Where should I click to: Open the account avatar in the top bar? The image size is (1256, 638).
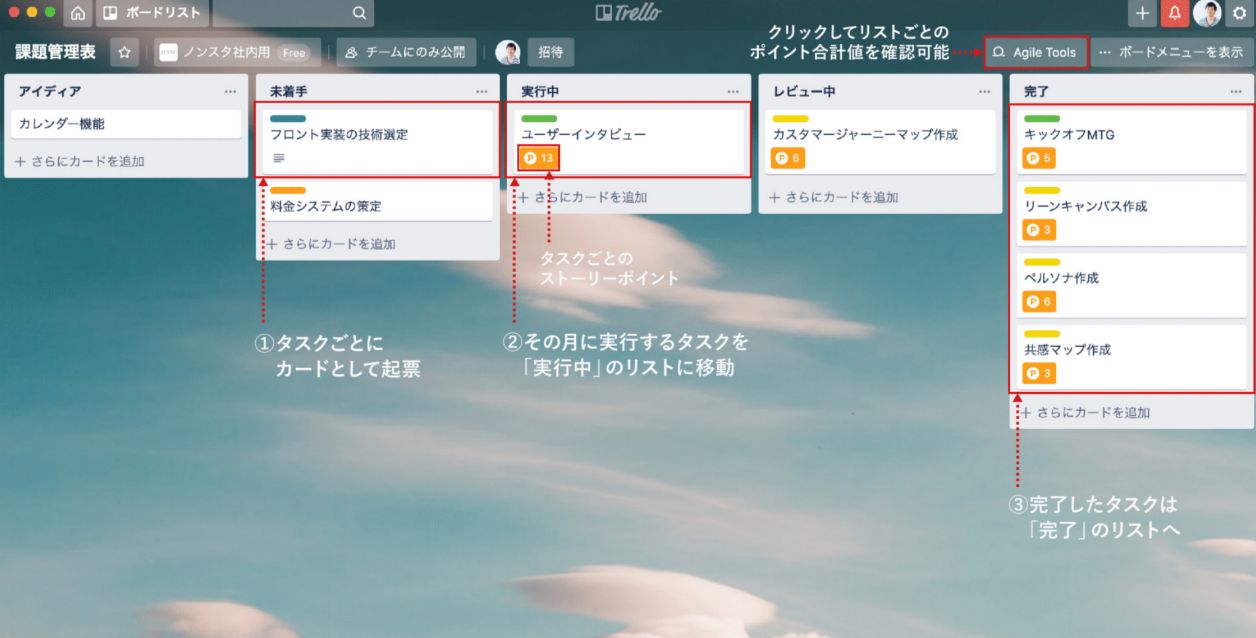pyautogui.click(x=1207, y=13)
